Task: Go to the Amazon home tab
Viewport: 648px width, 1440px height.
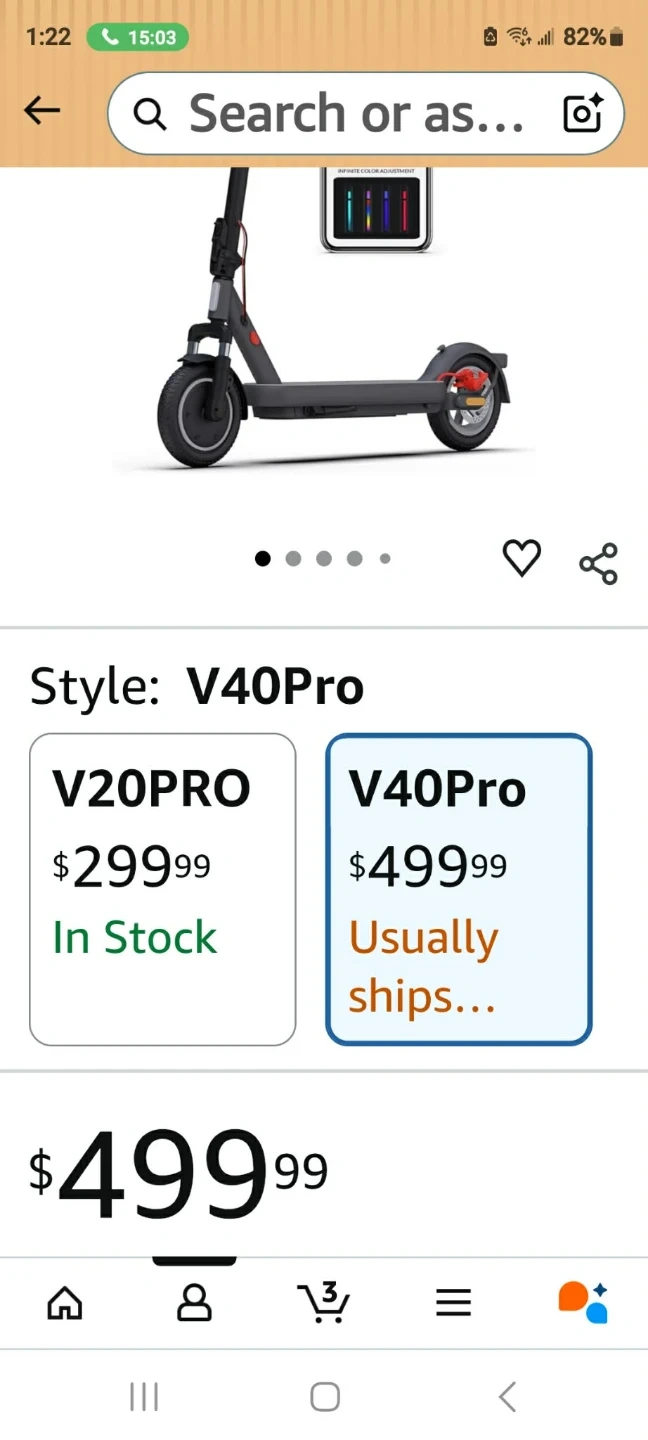Action: 65,1302
